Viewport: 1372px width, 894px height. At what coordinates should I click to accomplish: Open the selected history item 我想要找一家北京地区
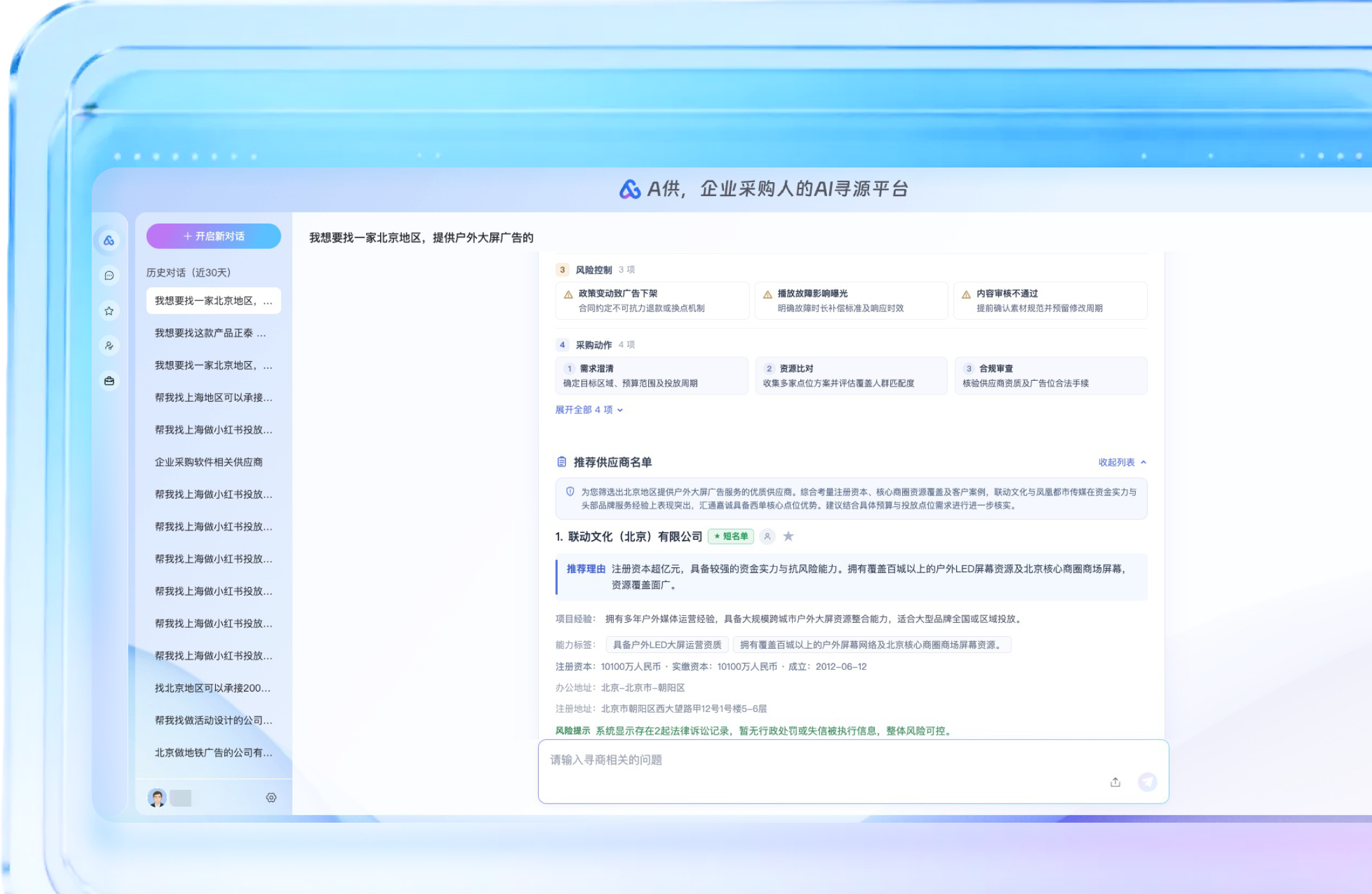coord(213,301)
